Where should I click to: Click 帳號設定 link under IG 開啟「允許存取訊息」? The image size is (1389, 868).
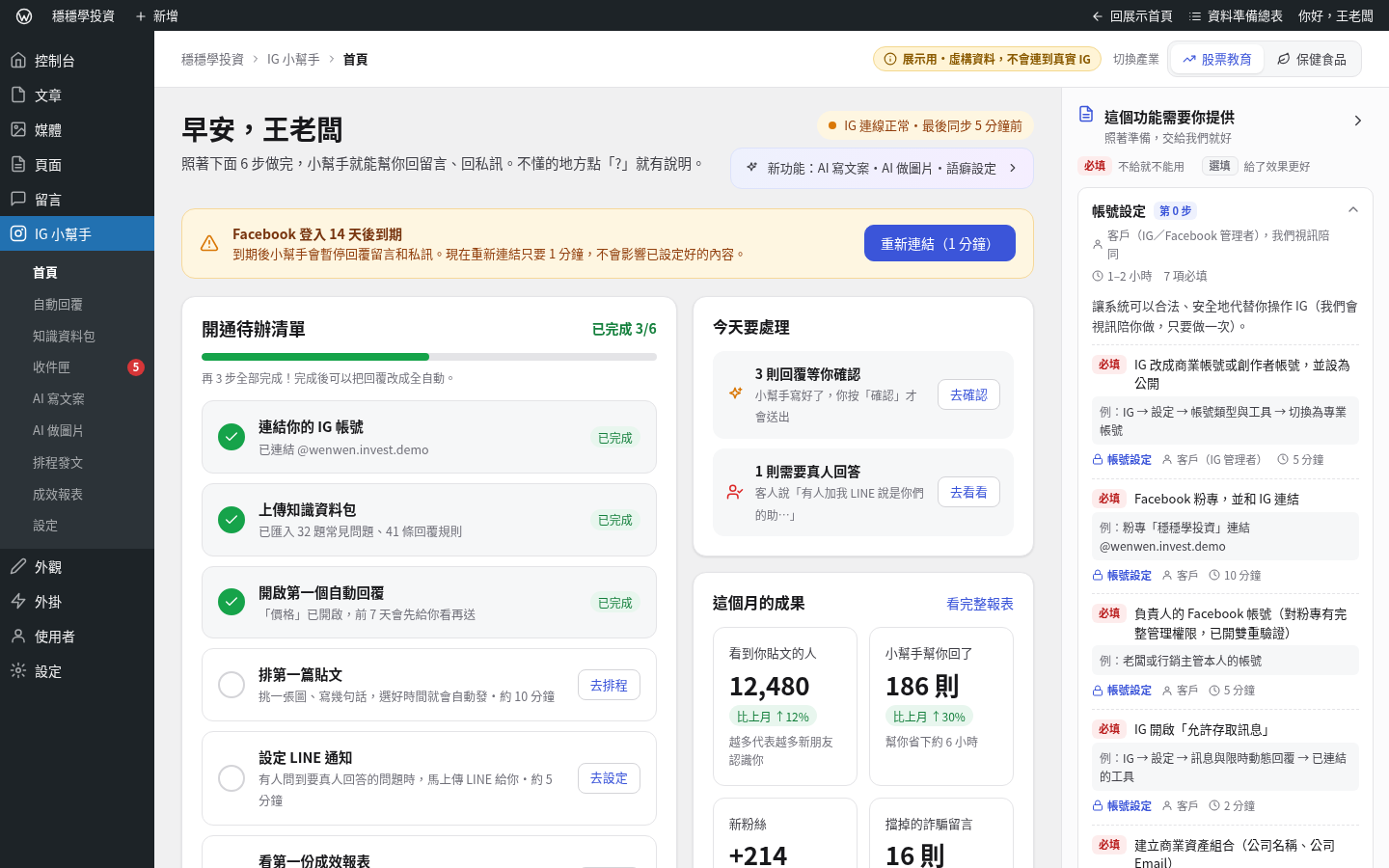tap(1122, 806)
